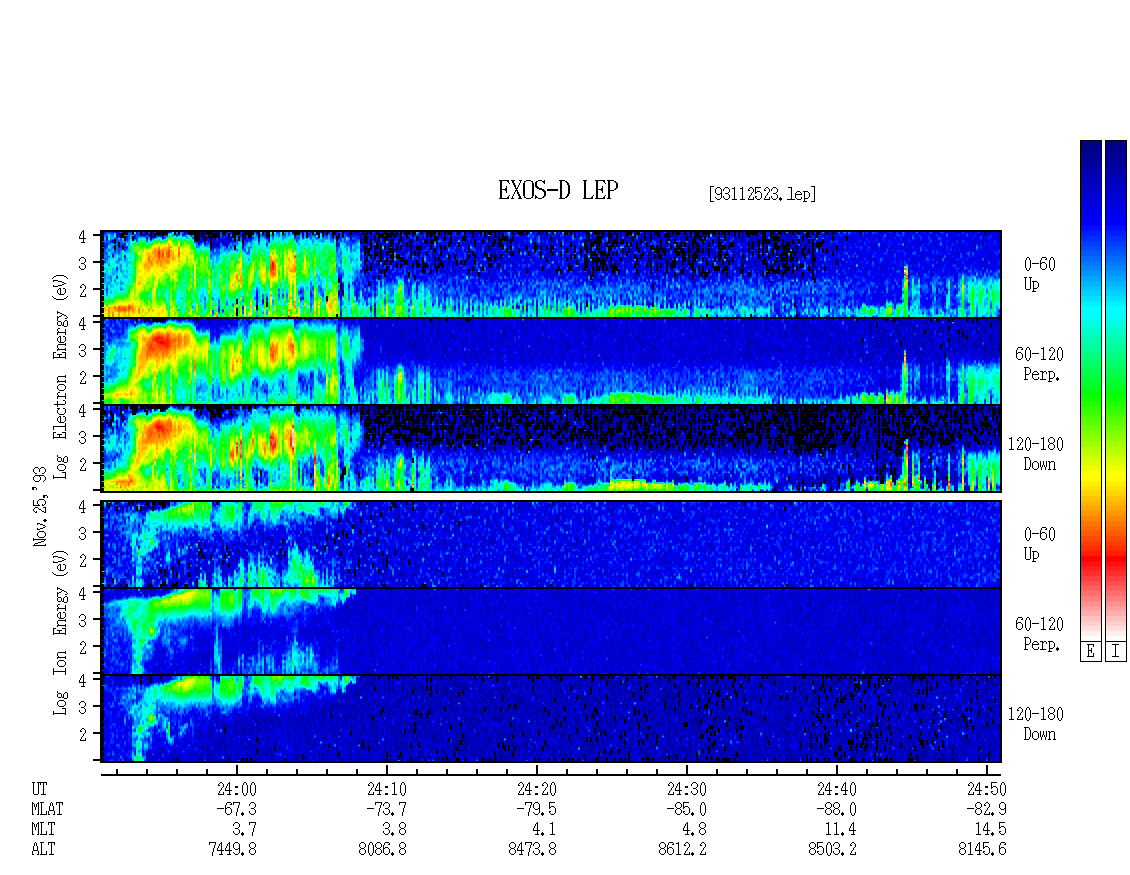
Task: Click the 24:10 UT tick value
Action: pyautogui.click(x=386, y=789)
